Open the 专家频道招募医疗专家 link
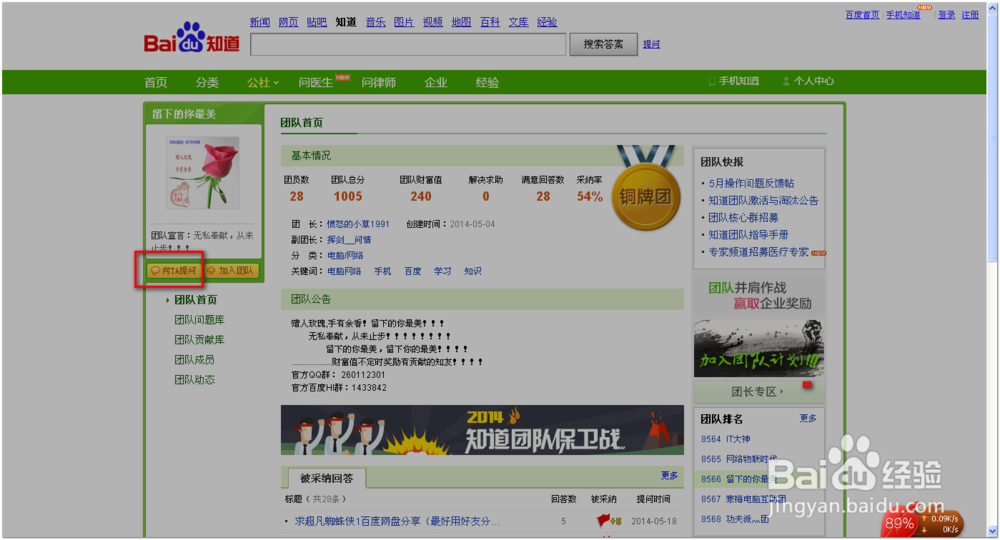 coord(758,252)
